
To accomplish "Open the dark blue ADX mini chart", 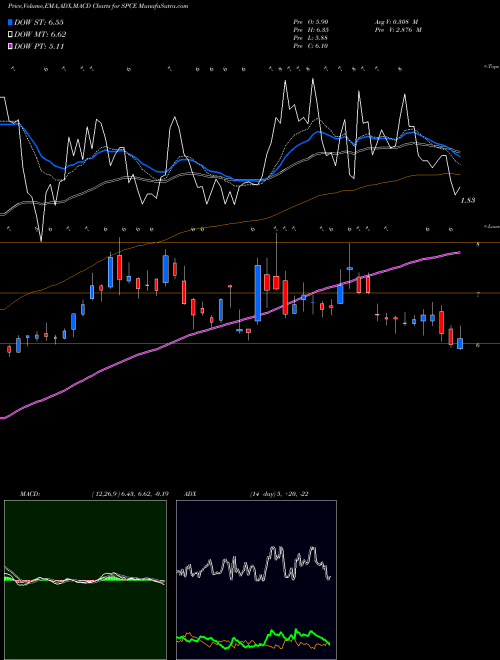I will [256, 580].
